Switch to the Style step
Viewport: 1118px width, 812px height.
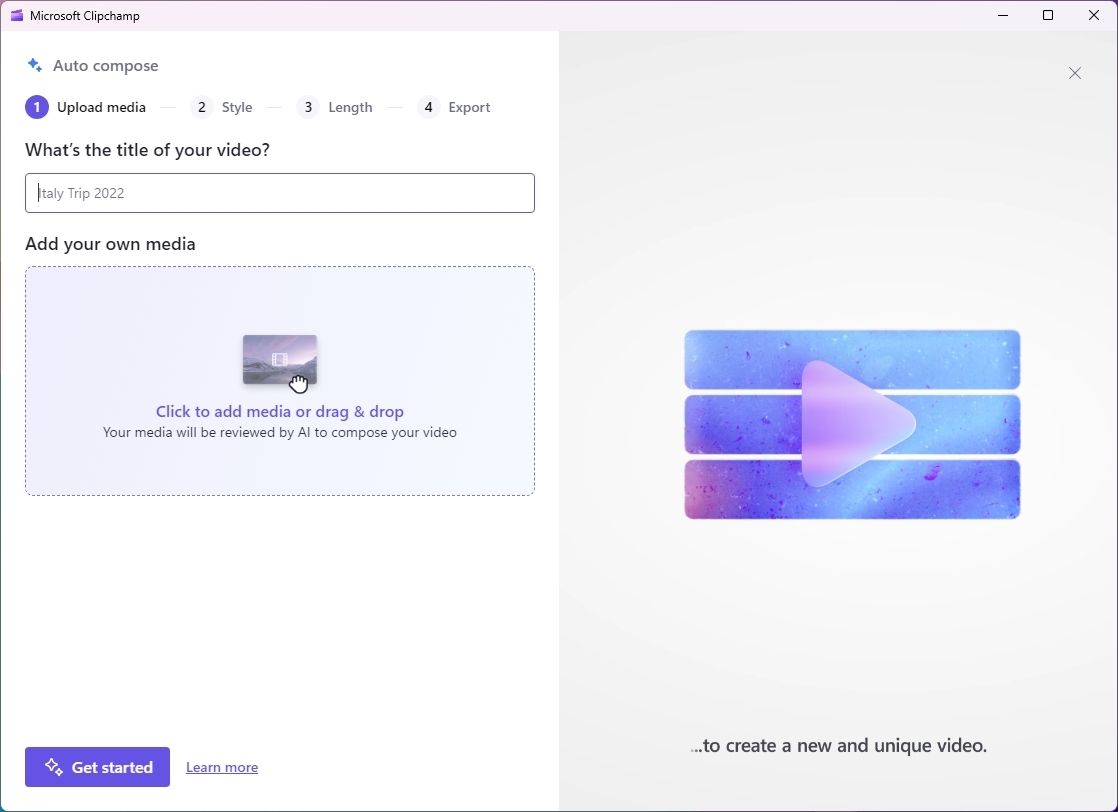click(237, 107)
